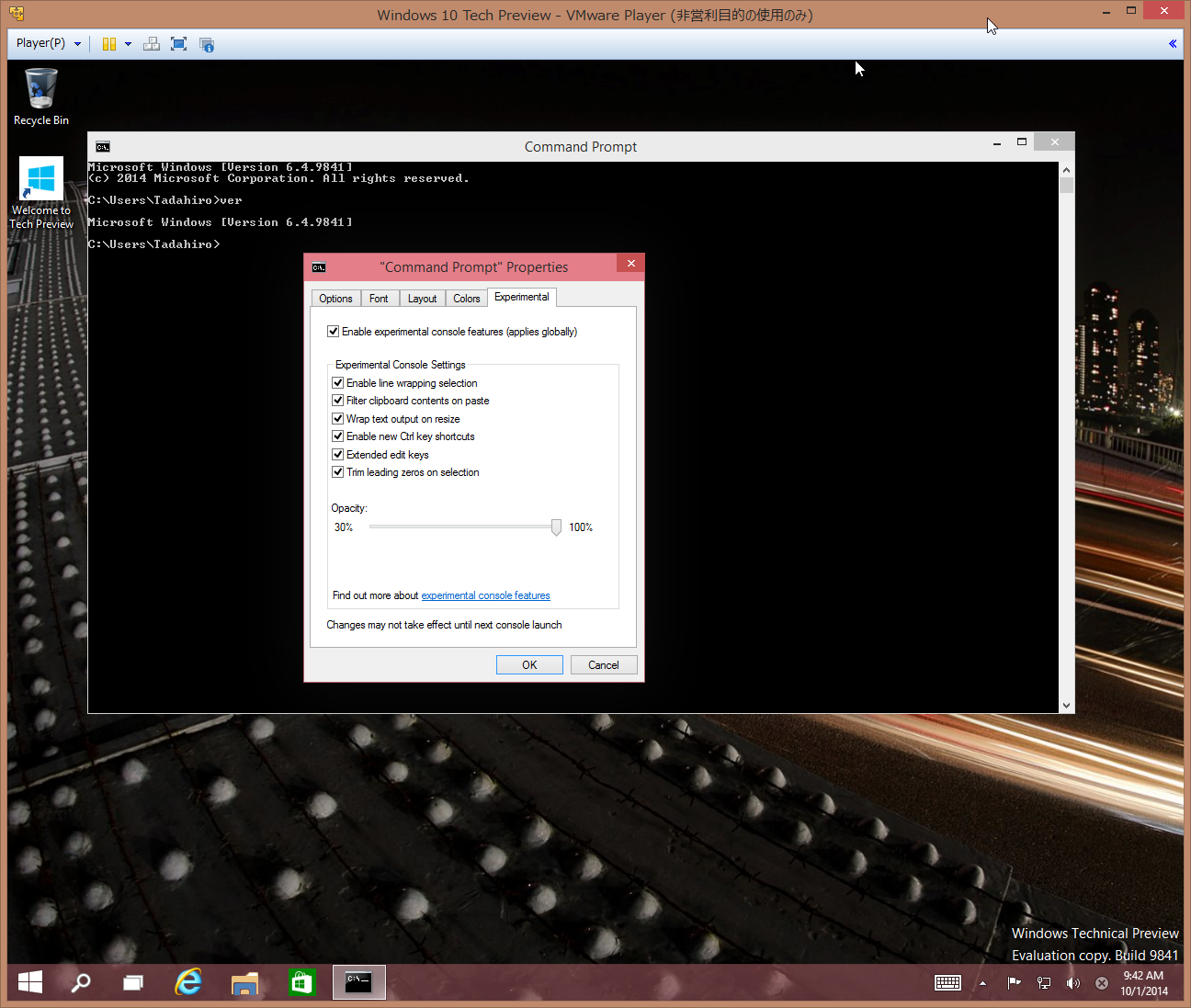Expand the suspend button dropdown arrow
Image resolution: width=1191 pixels, height=1008 pixels.
pos(128,43)
